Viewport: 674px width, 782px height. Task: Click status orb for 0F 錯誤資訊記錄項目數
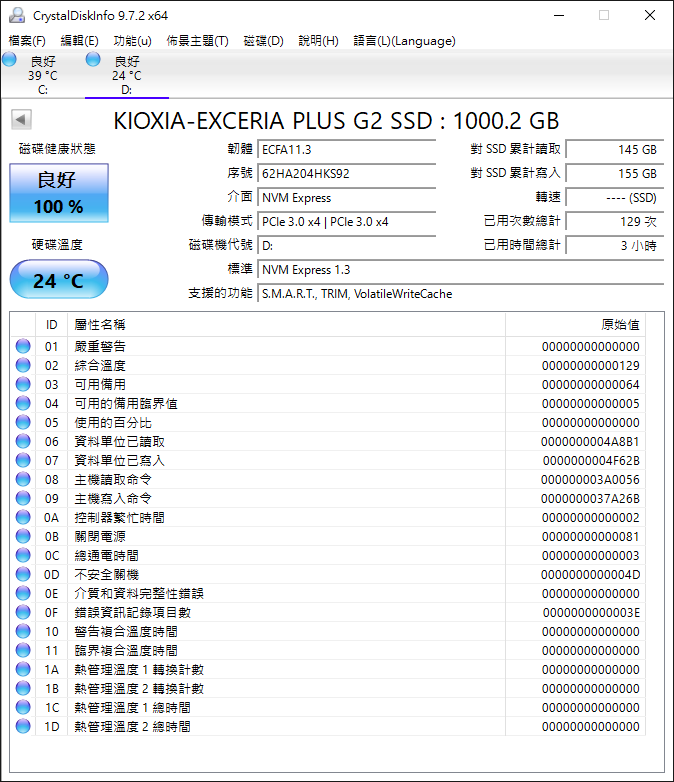23,612
